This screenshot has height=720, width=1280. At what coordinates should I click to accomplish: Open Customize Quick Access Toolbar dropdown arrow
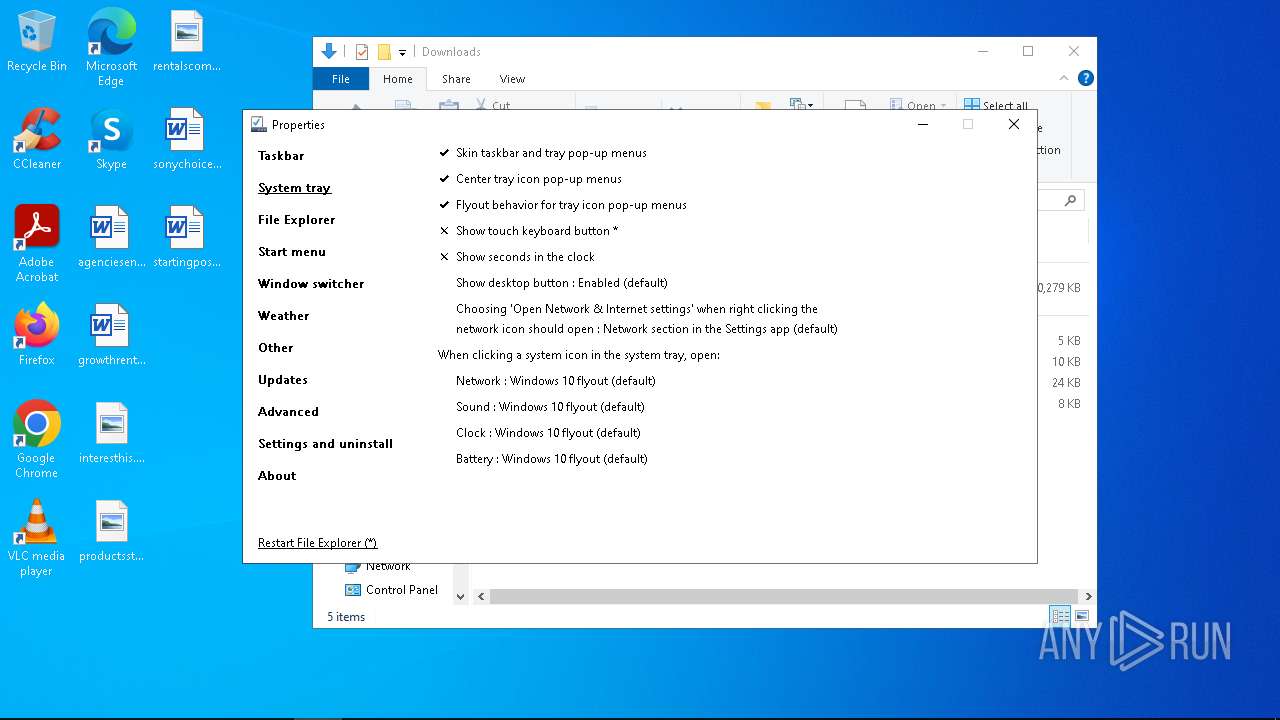click(402, 53)
